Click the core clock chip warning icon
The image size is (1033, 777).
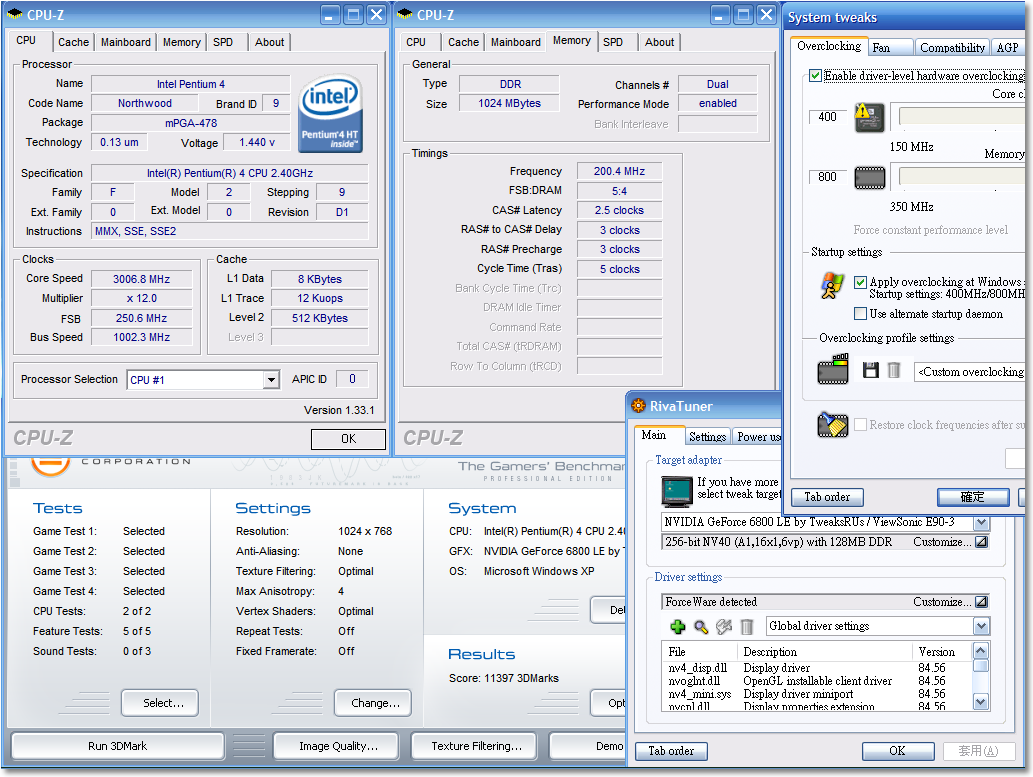pyautogui.click(x=870, y=118)
